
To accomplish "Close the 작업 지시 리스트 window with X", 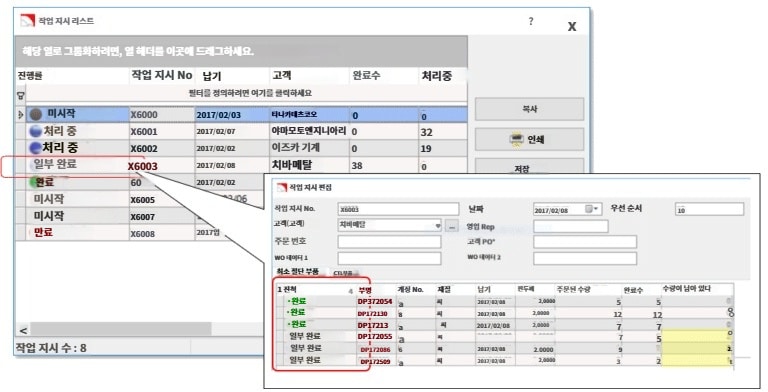I will click(x=572, y=26).
